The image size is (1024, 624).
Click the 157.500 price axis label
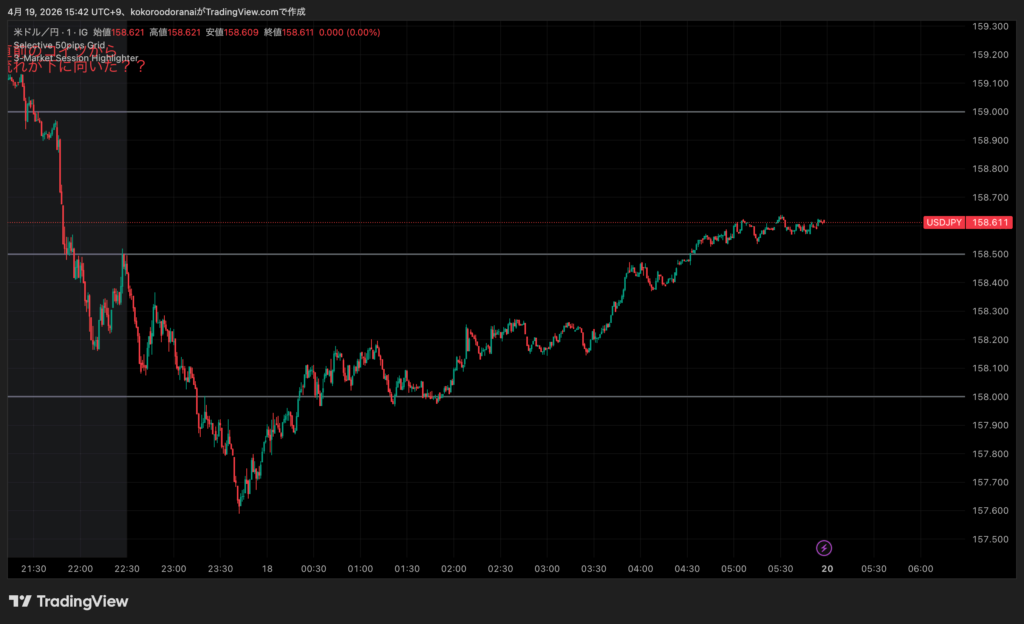[988, 540]
